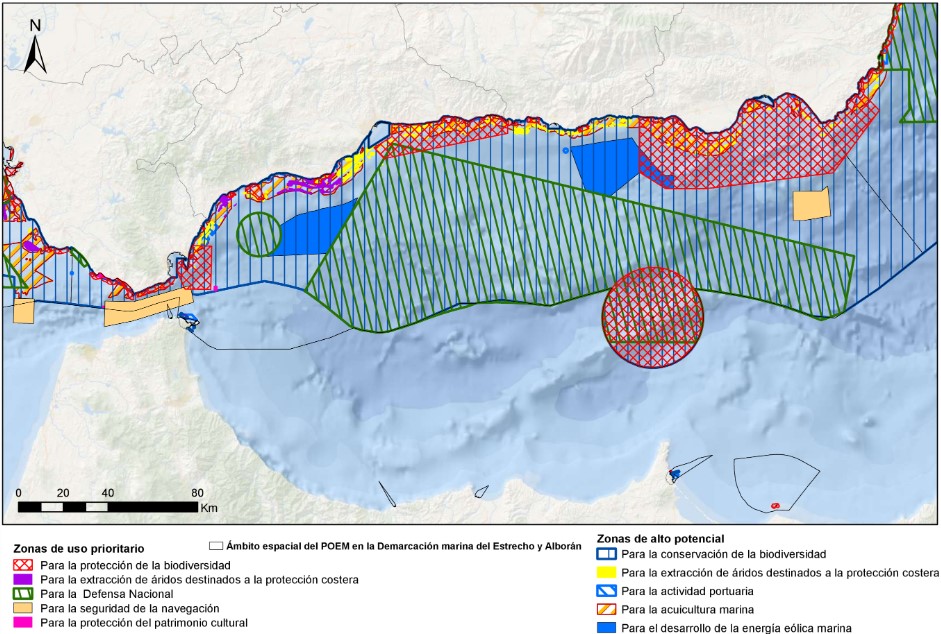
Task: Select the yellow áridos high potential swatch
Action: (x=606, y=573)
